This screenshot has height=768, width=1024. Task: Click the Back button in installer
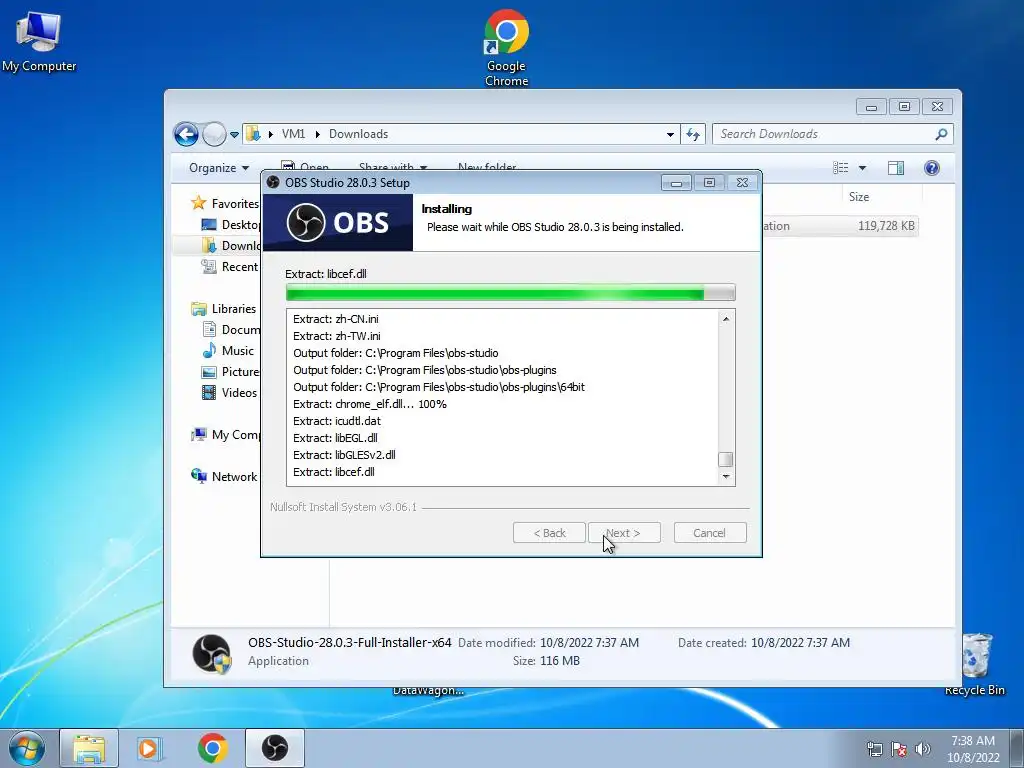coord(549,533)
